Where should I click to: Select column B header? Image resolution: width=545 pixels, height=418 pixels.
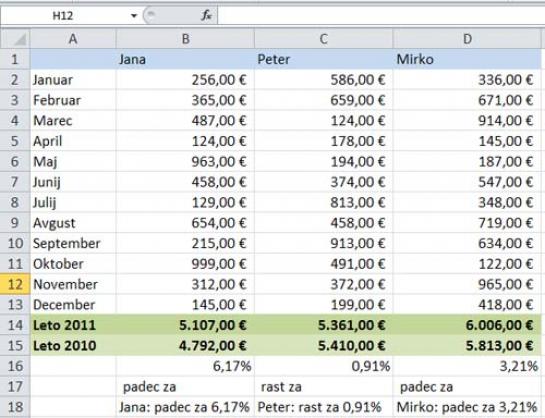tap(185, 39)
